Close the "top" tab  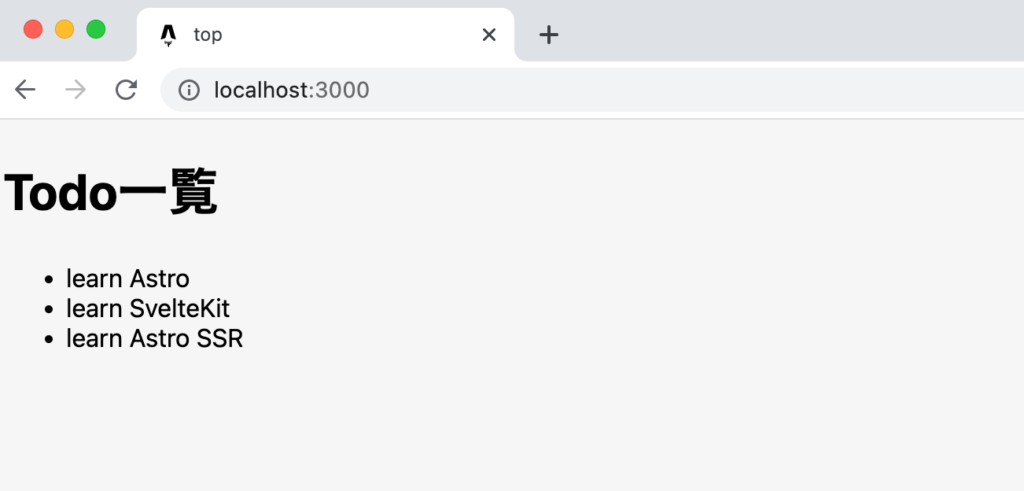(x=489, y=35)
